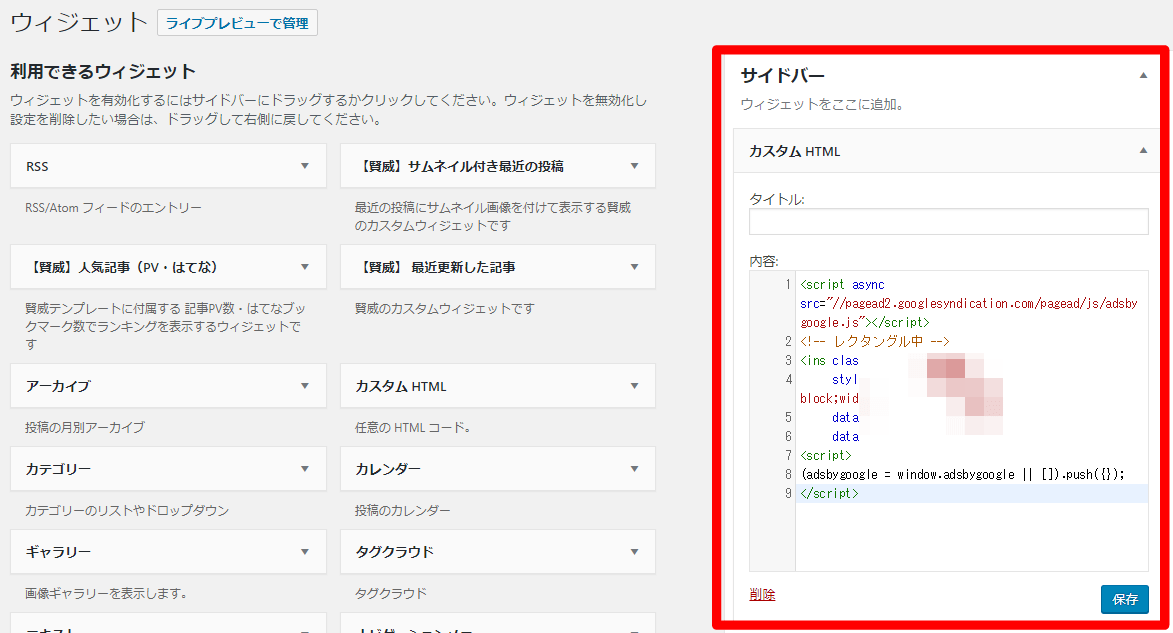
Task: Select the RSS widget title
Action: pos(37,167)
